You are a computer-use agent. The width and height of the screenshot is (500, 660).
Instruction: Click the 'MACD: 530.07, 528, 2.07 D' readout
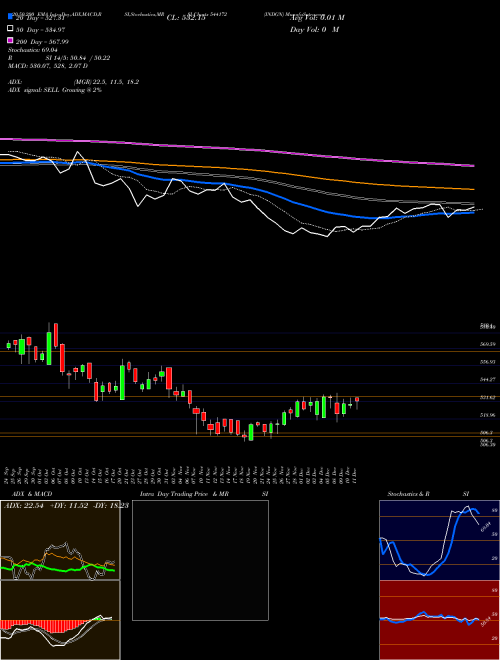[48, 66]
